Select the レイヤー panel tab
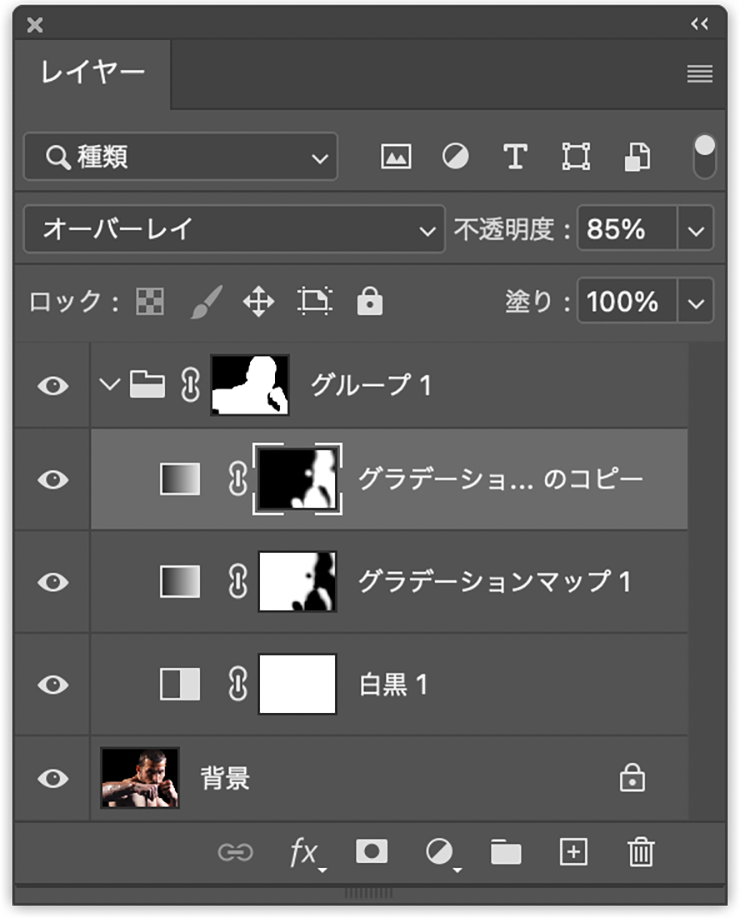Image resolution: width=740 pixels, height=923 pixels. 92,74
